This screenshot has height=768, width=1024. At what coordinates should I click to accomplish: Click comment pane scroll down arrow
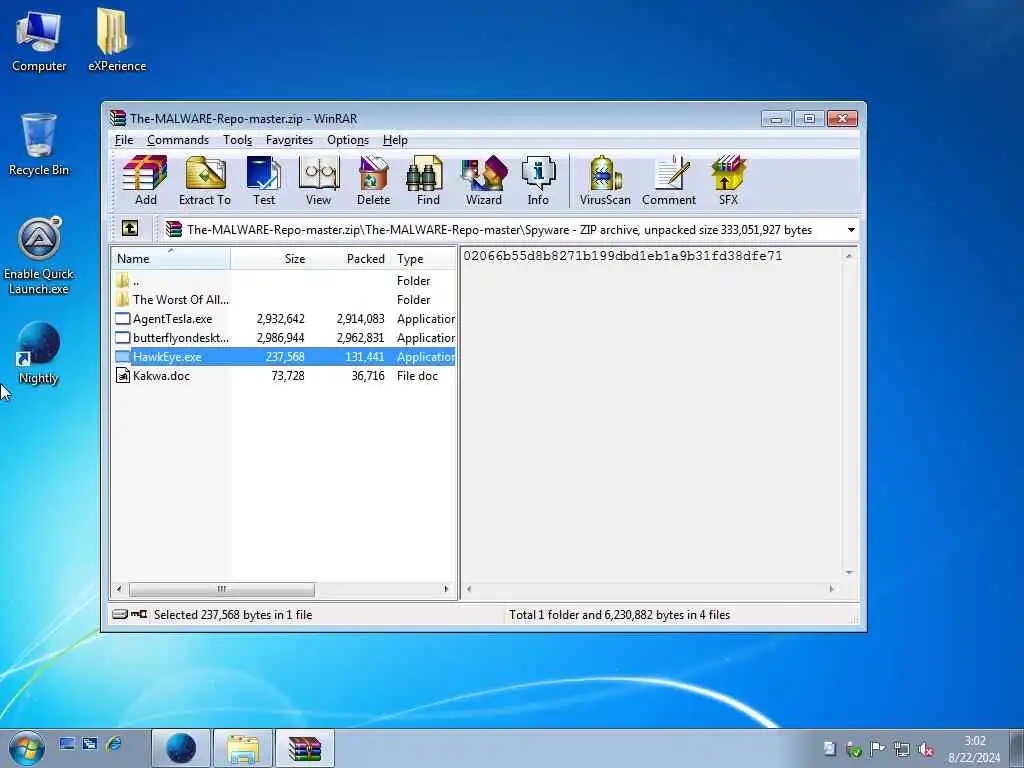[849, 573]
